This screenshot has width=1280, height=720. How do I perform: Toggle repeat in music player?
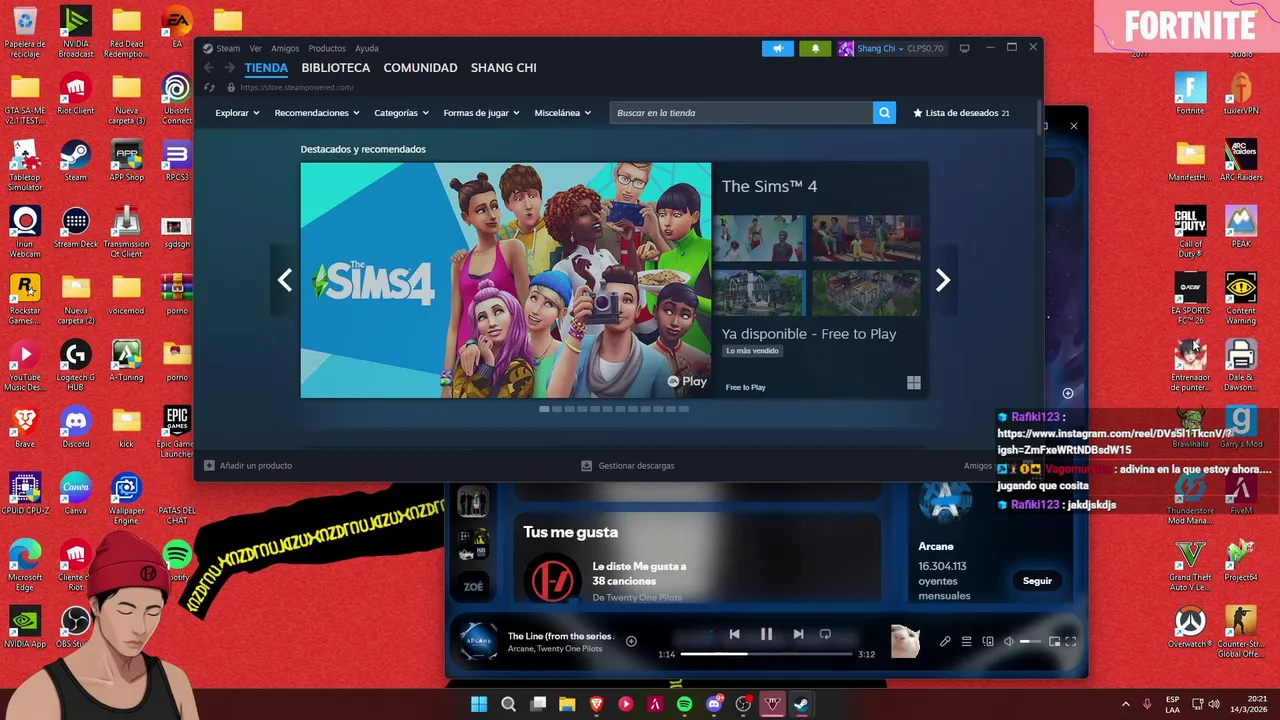[825, 634]
